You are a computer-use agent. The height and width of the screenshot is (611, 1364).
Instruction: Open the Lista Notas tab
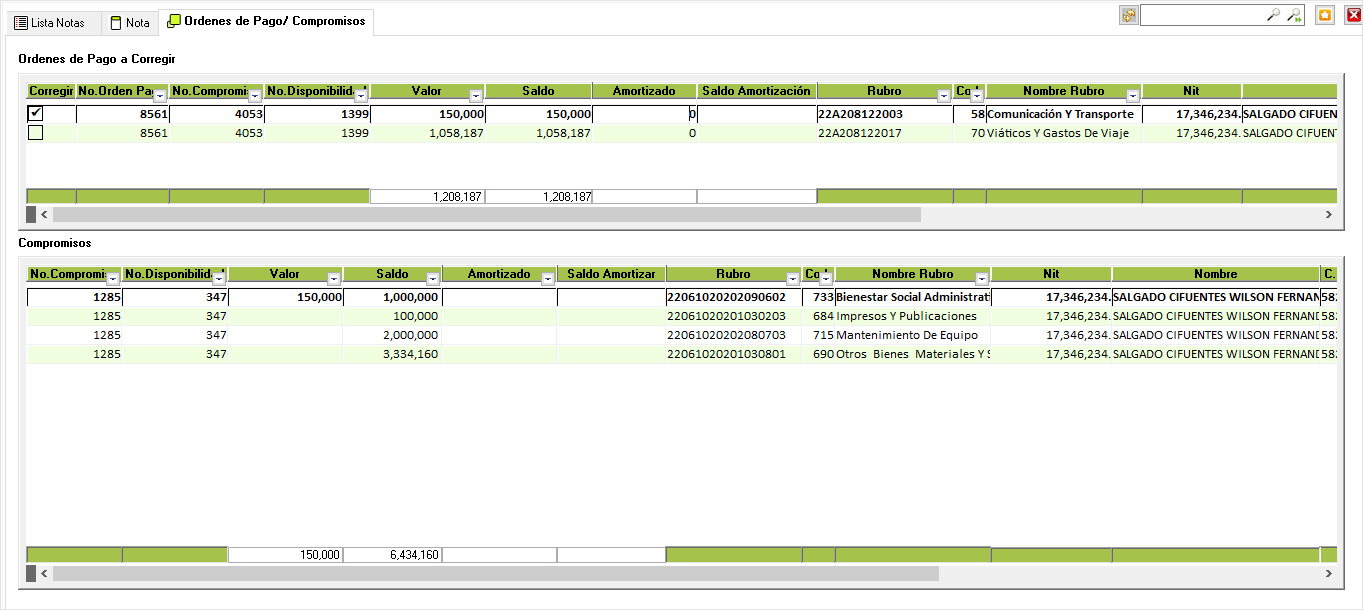tap(50, 22)
